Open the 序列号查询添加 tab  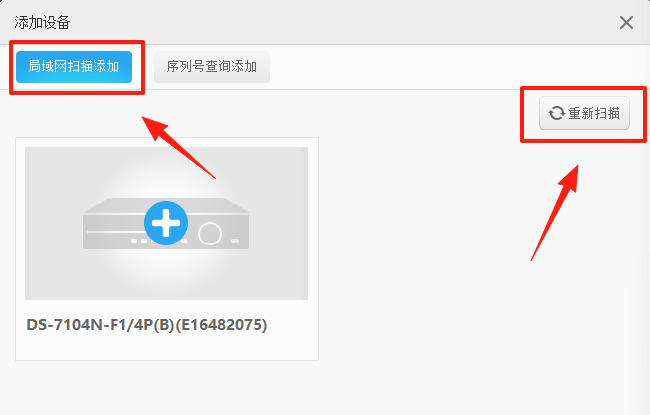click(212, 67)
